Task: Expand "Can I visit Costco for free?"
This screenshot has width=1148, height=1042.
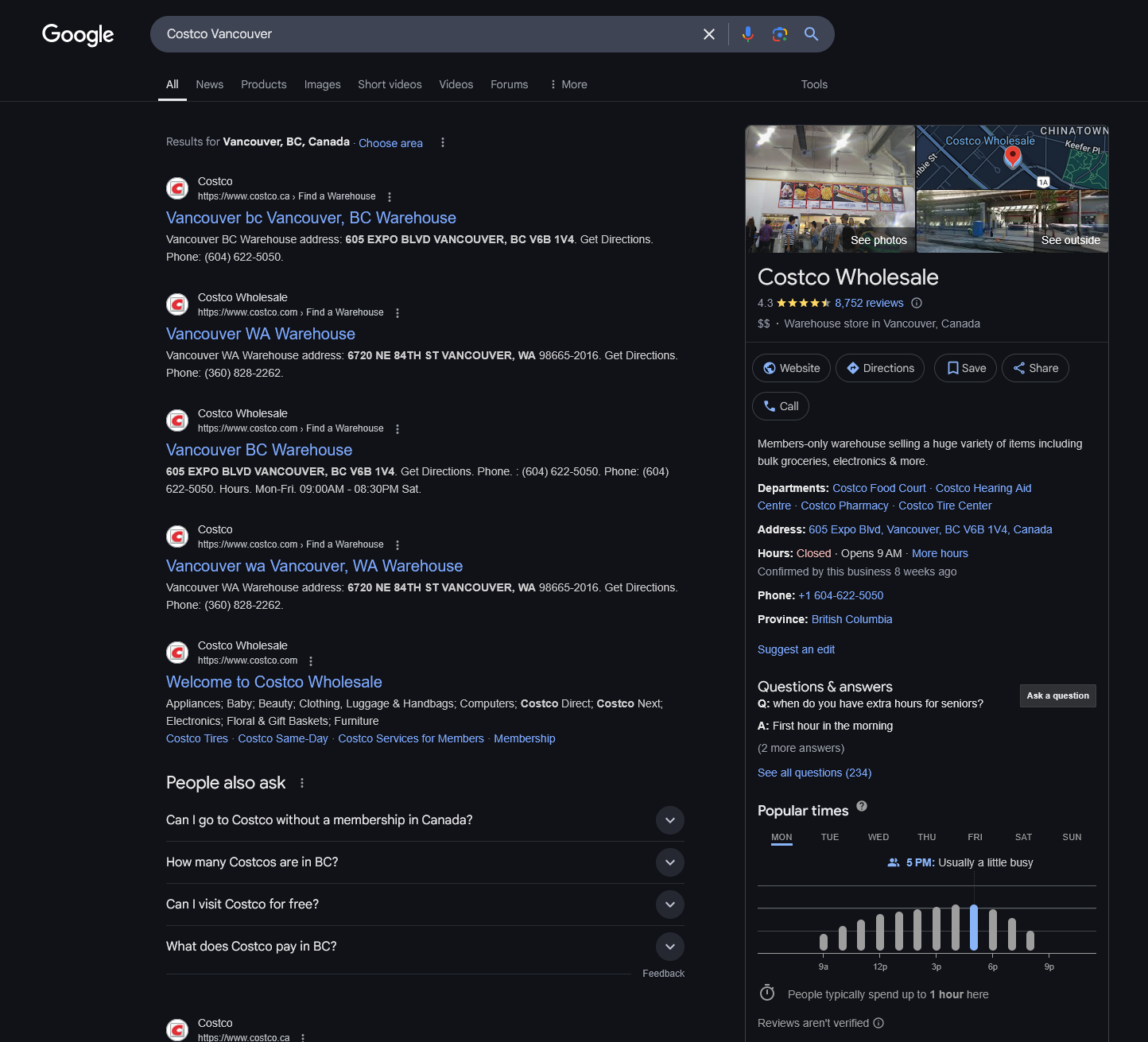Action: (670, 904)
